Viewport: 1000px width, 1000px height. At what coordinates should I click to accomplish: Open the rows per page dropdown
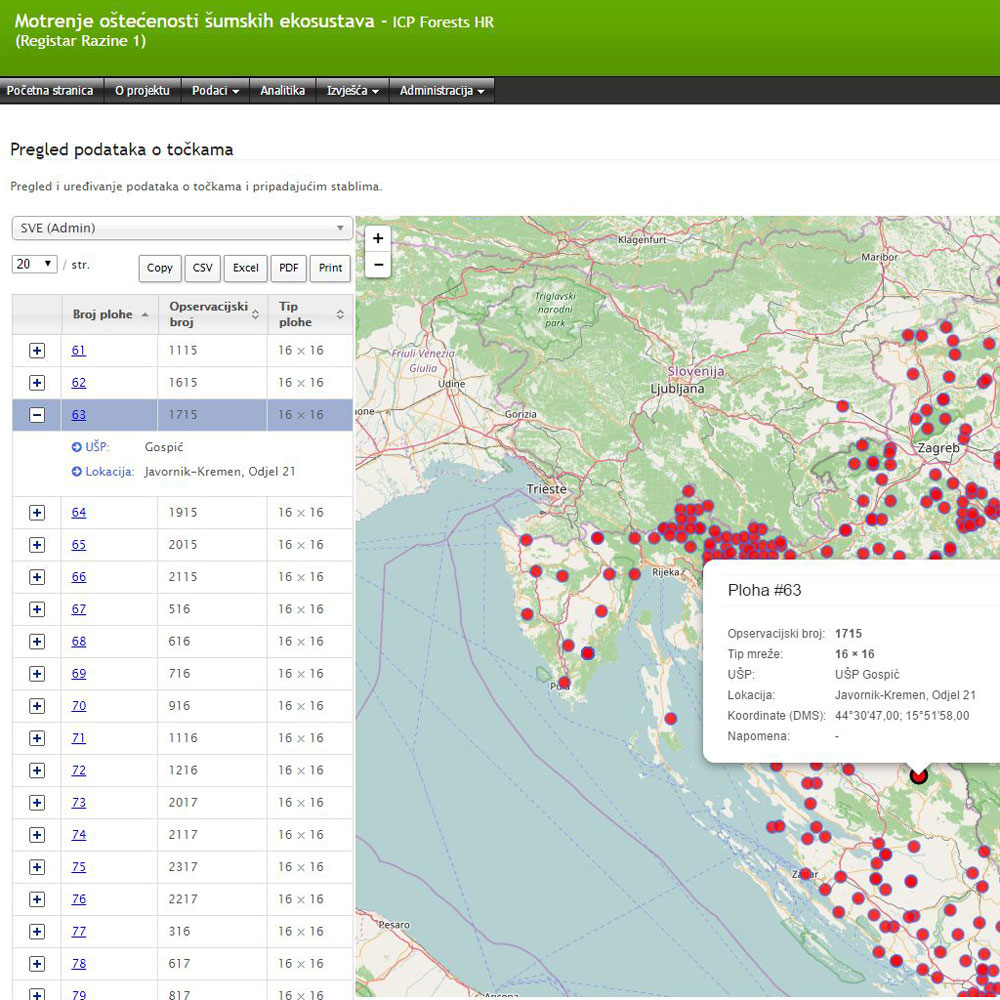(x=35, y=265)
